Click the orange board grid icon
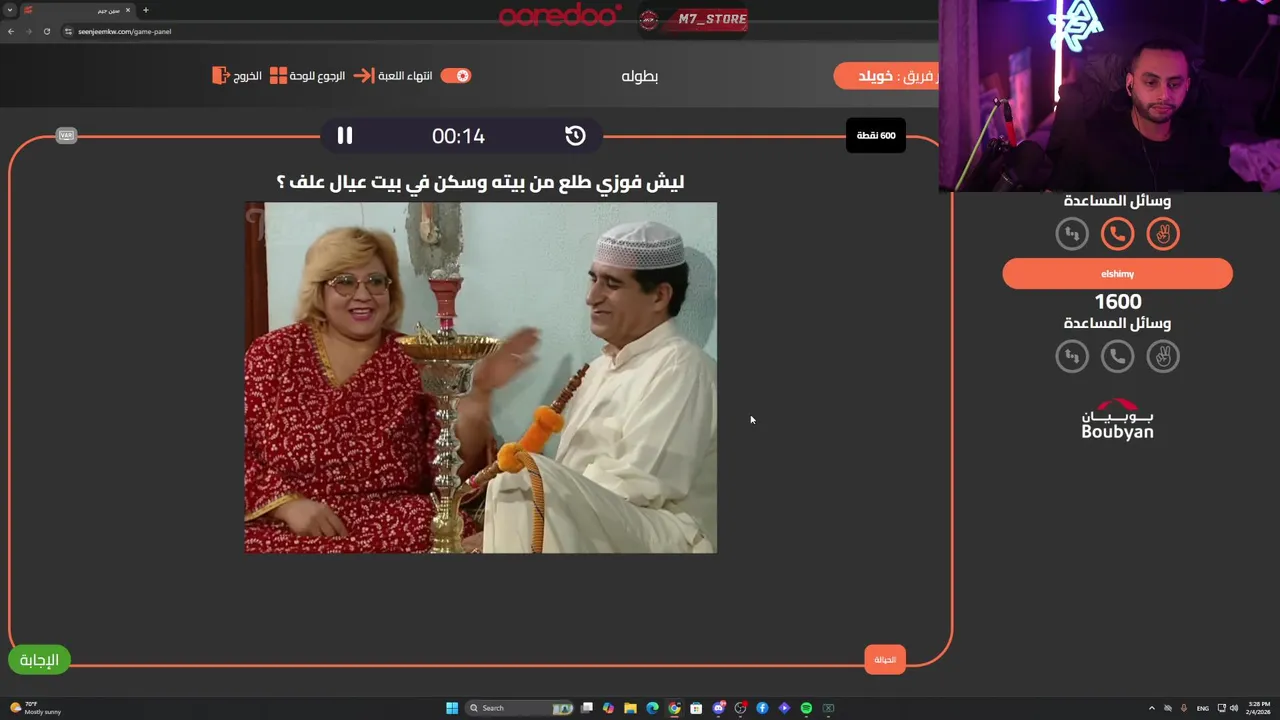The image size is (1280, 720). [x=278, y=76]
